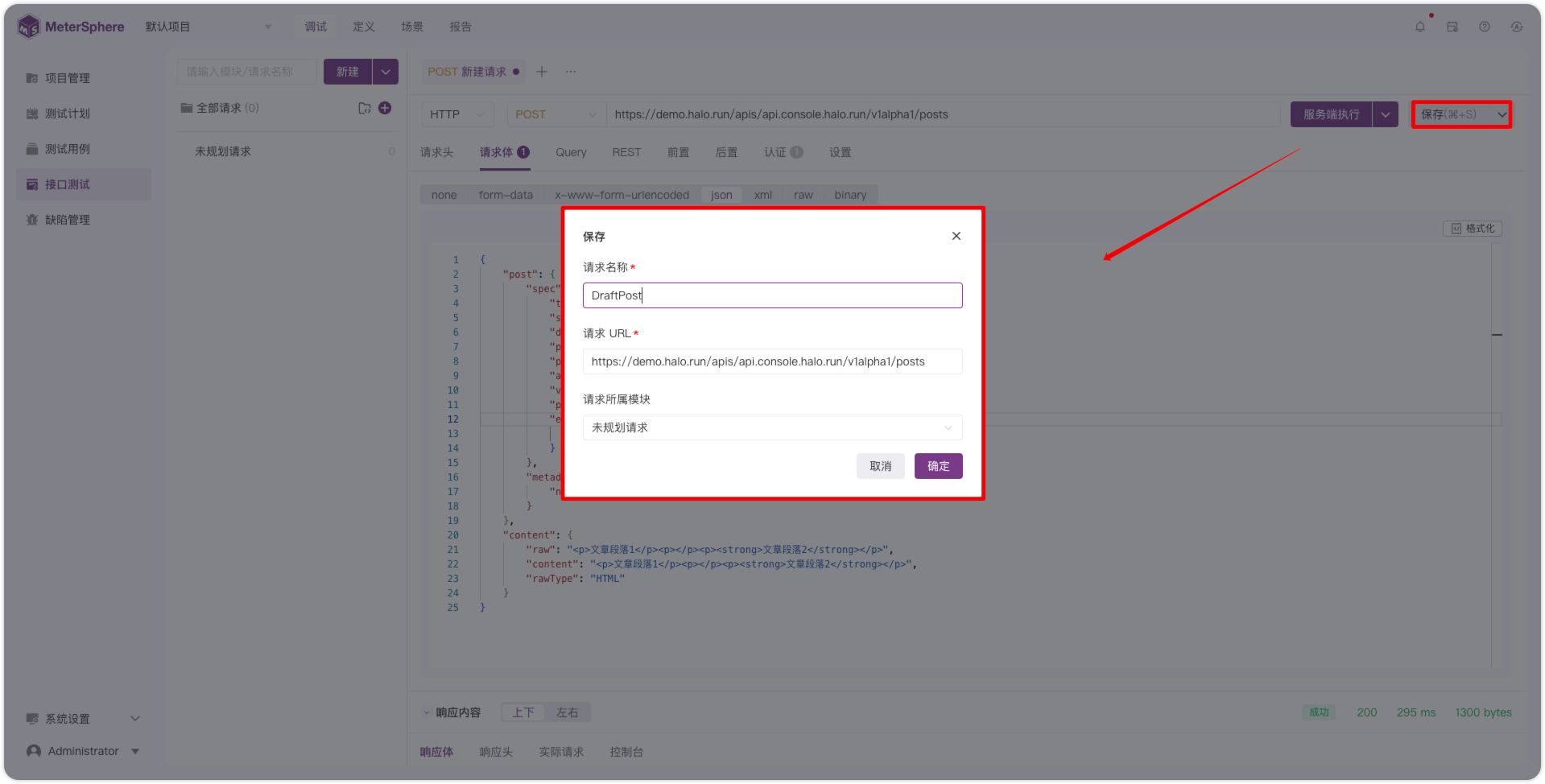Select the form-data body type
The image size is (1545, 784).
pyautogui.click(x=506, y=195)
